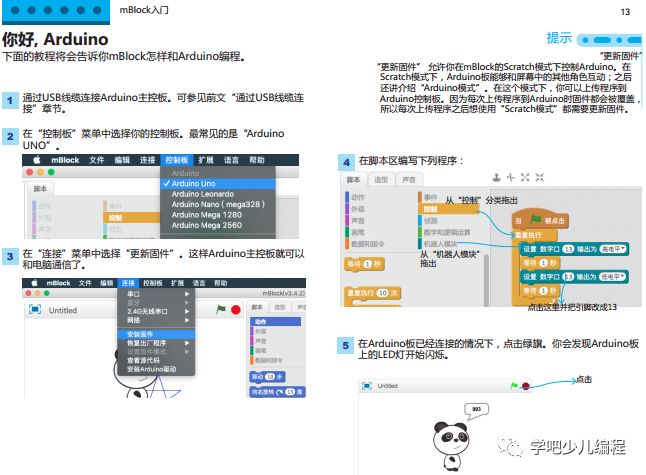Open the Apple menu above the 安装固件 dropdown
The image size is (646, 475).
click(35, 283)
